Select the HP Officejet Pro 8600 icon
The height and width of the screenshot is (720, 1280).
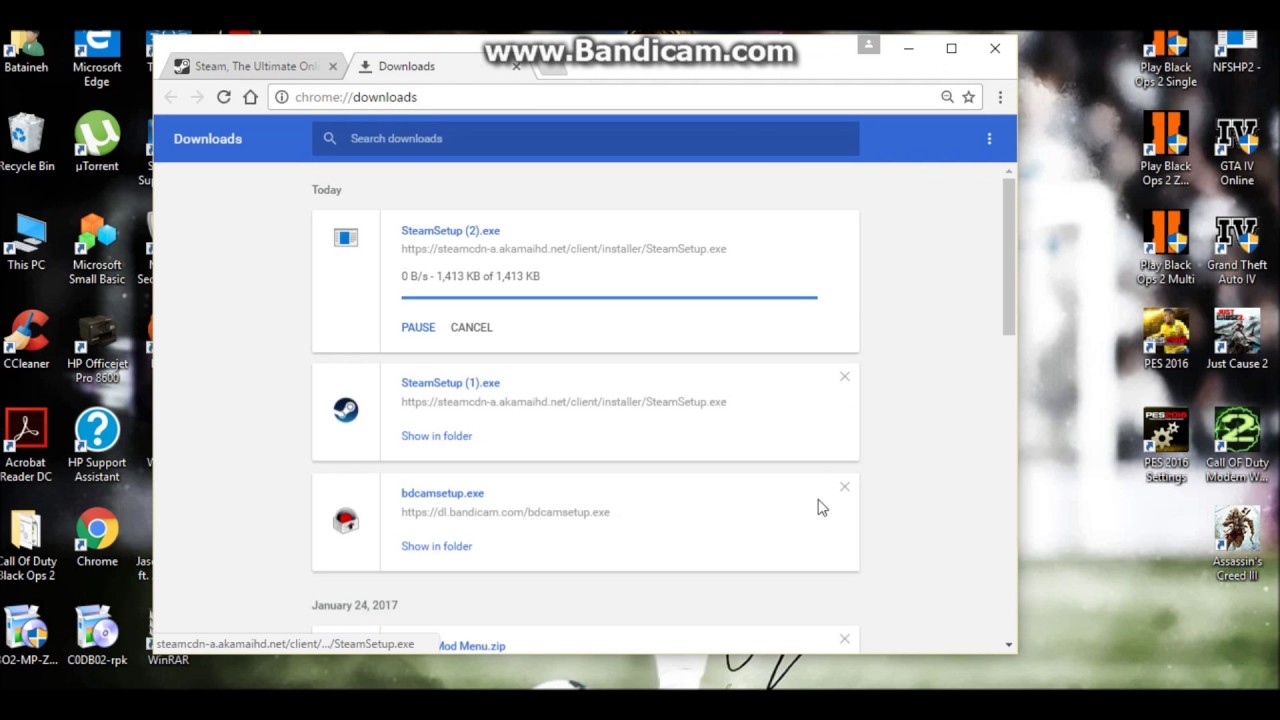pos(97,348)
